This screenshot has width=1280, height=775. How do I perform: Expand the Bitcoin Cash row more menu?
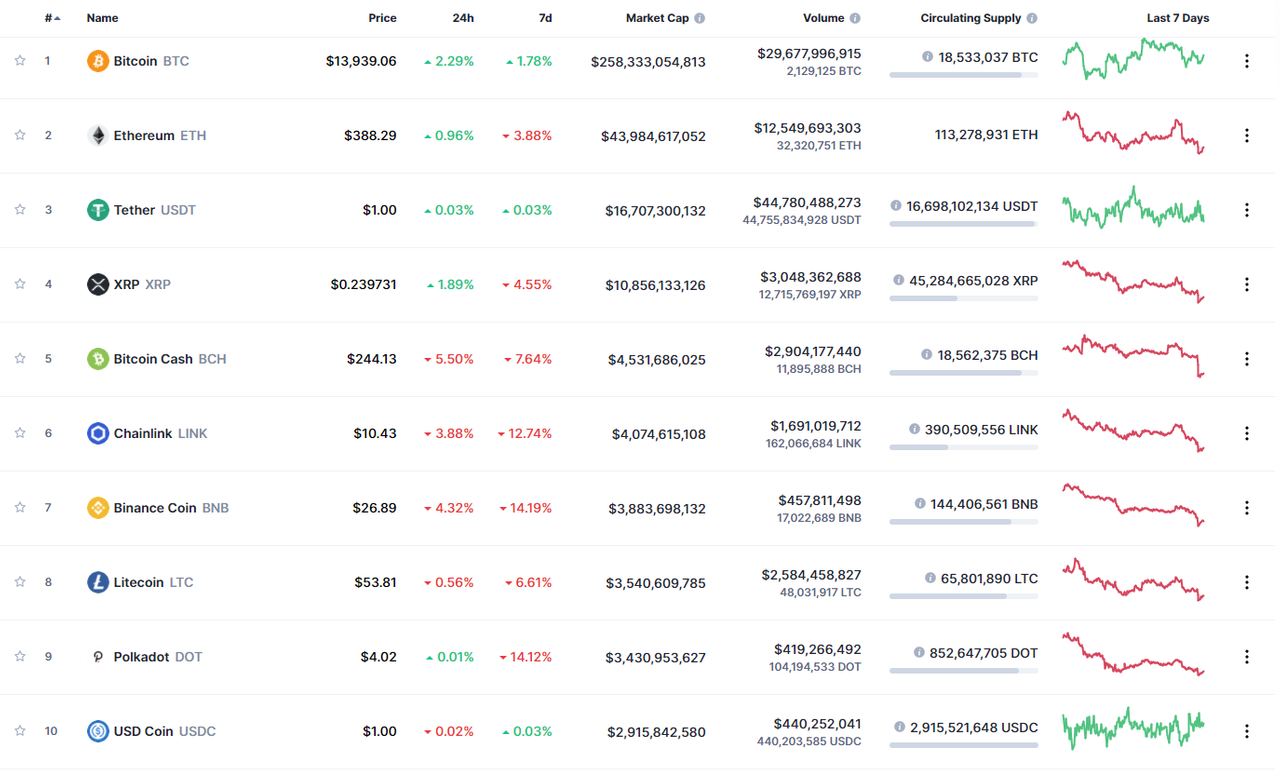tap(1246, 359)
